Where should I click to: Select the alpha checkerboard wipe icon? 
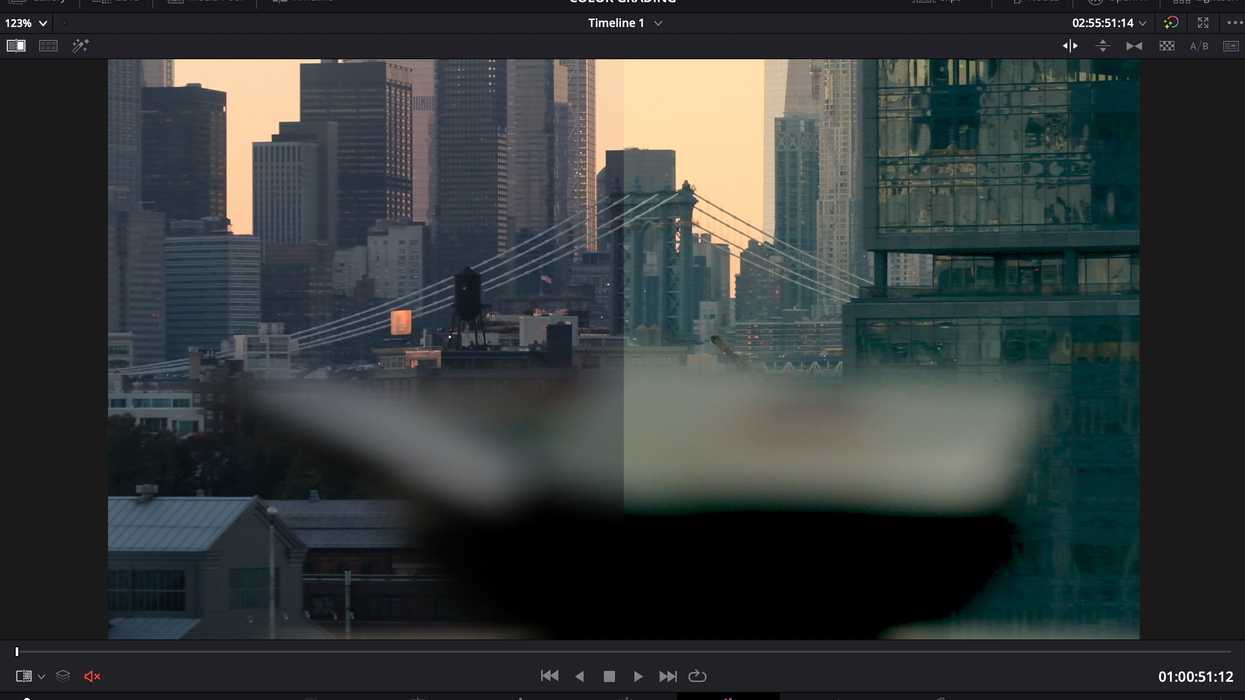click(x=1166, y=46)
